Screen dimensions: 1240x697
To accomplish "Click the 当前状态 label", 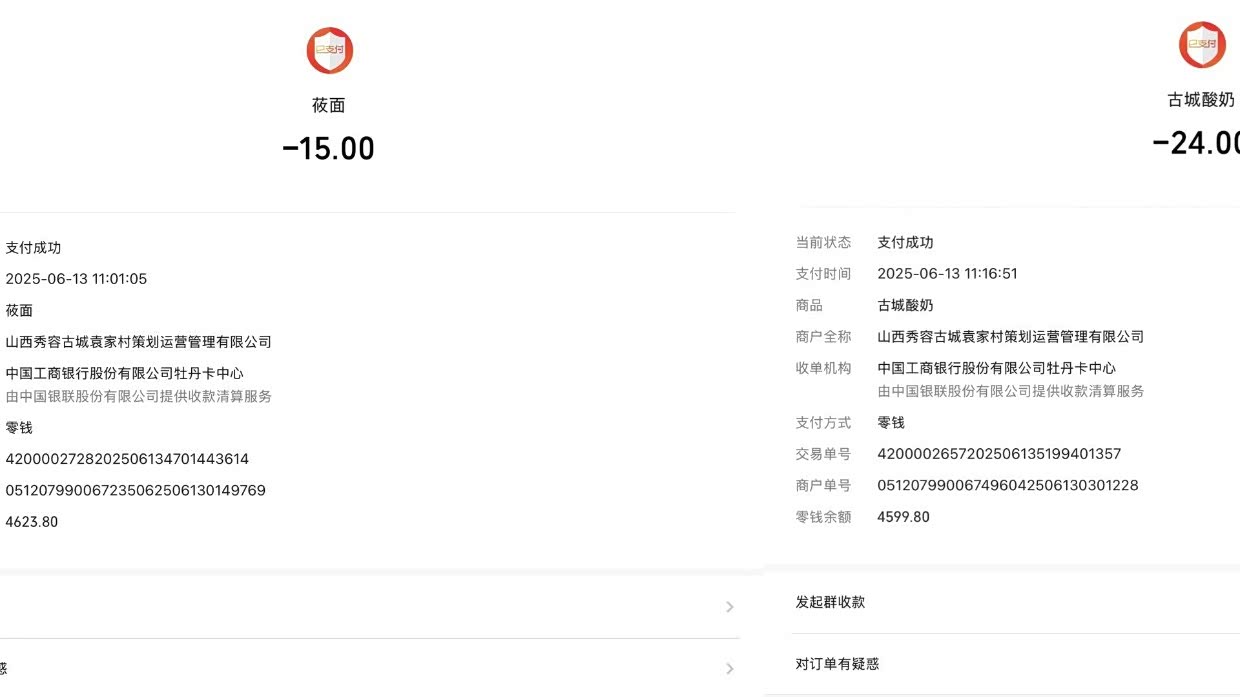I will point(823,242).
